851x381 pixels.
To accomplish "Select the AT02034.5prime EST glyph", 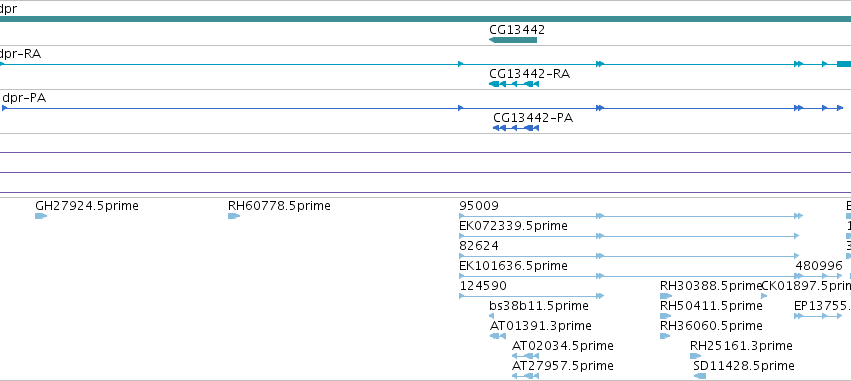I will click(x=525, y=356).
